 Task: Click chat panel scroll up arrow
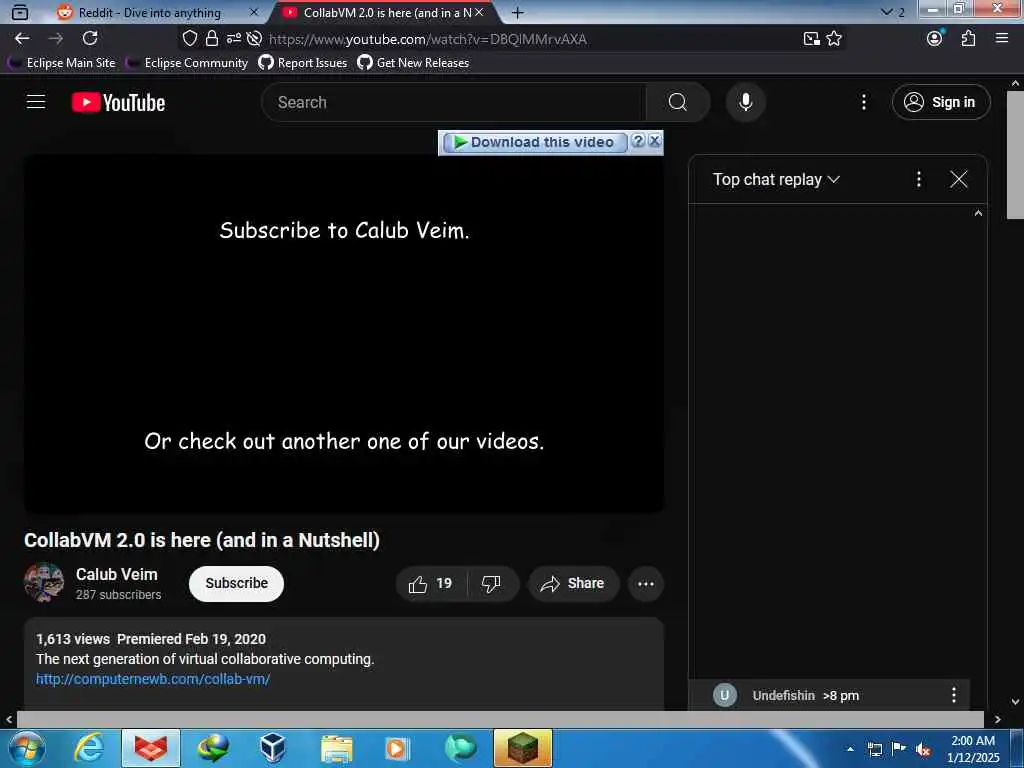978,213
